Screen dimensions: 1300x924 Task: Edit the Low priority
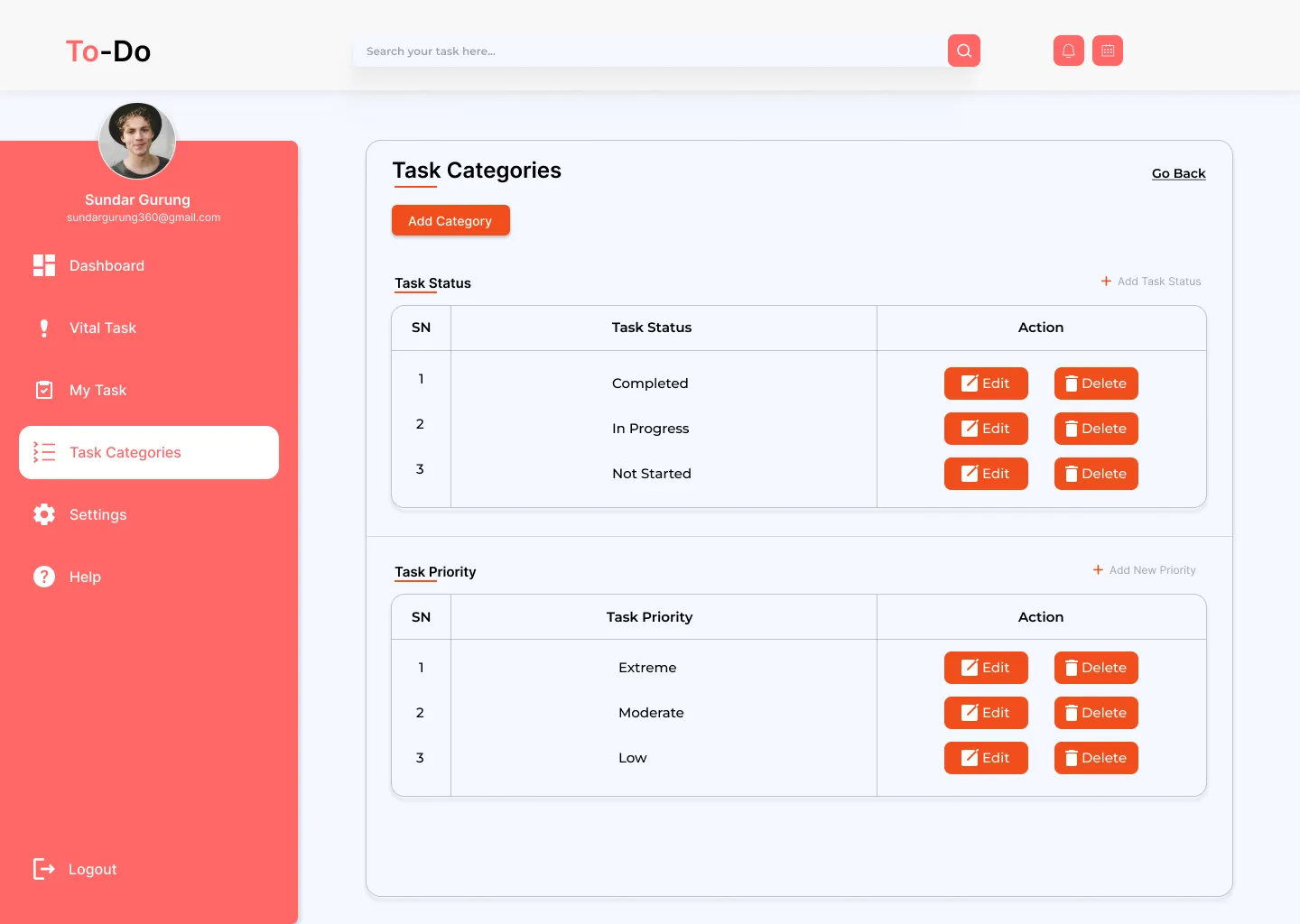pyautogui.click(x=986, y=758)
